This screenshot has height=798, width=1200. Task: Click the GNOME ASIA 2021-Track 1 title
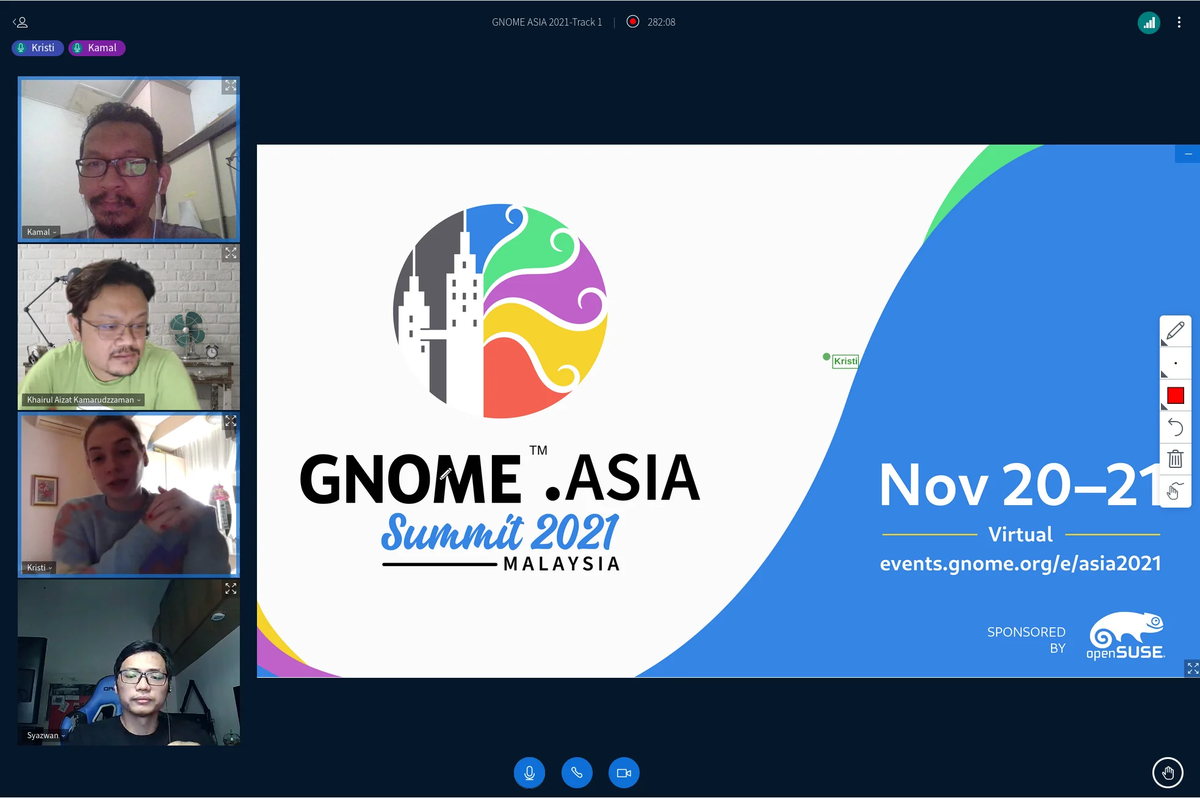[547, 22]
